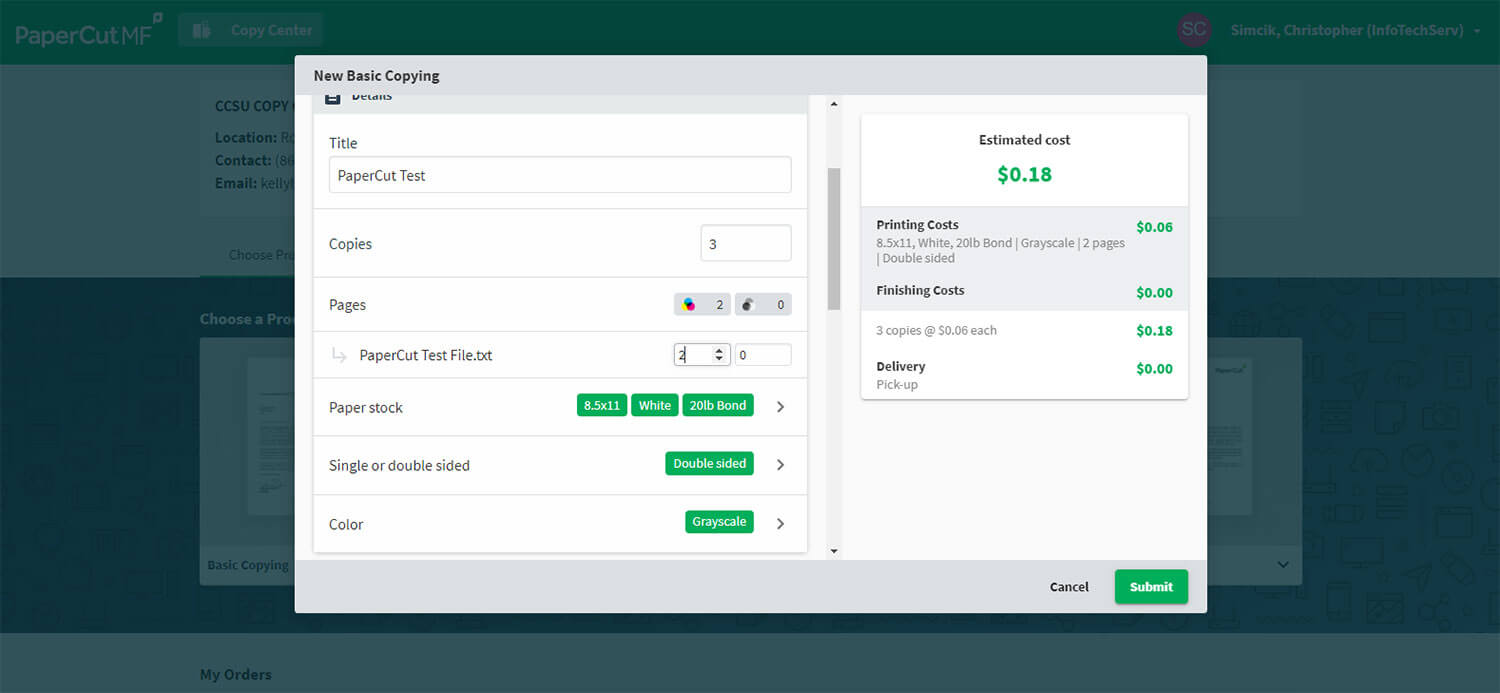Click the Delivery Pick-up line
The width and height of the screenshot is (1500, 693).
click(1024, 375)
